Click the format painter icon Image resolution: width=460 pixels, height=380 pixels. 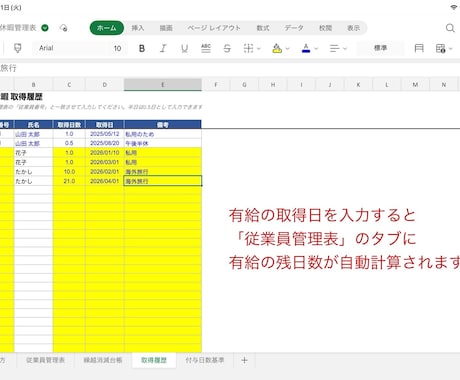tap(18, 48)
